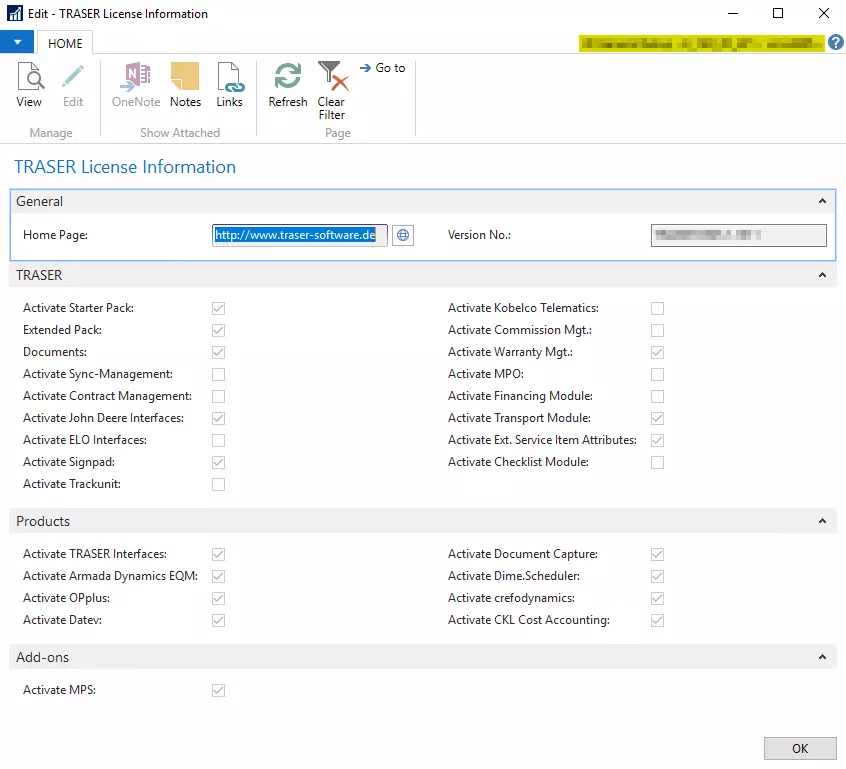The width and height of the screenshot is (846, 769).
Task: Open the help question mark icon
Action: 836,42
